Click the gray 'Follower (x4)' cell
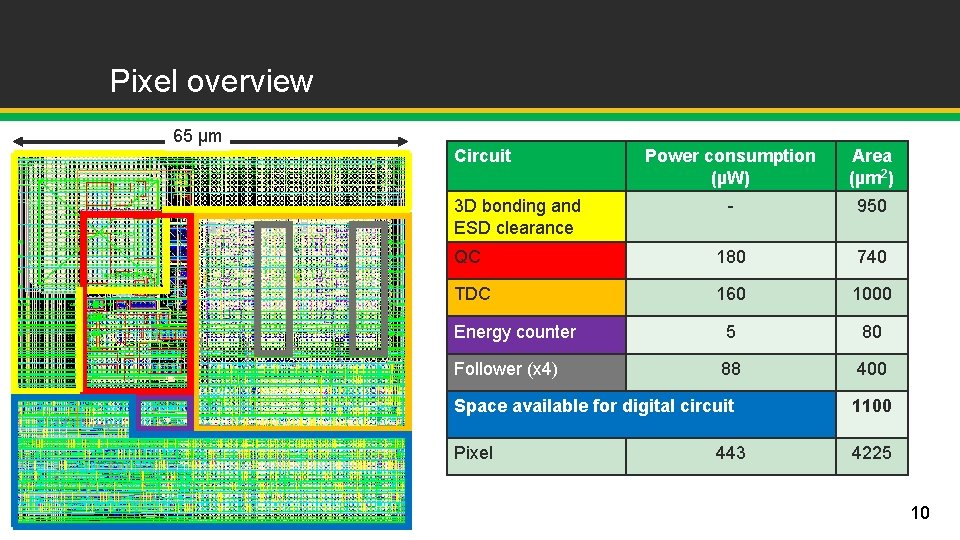The width and height of the screenshot is (960, 540). [x=536, y=372]
